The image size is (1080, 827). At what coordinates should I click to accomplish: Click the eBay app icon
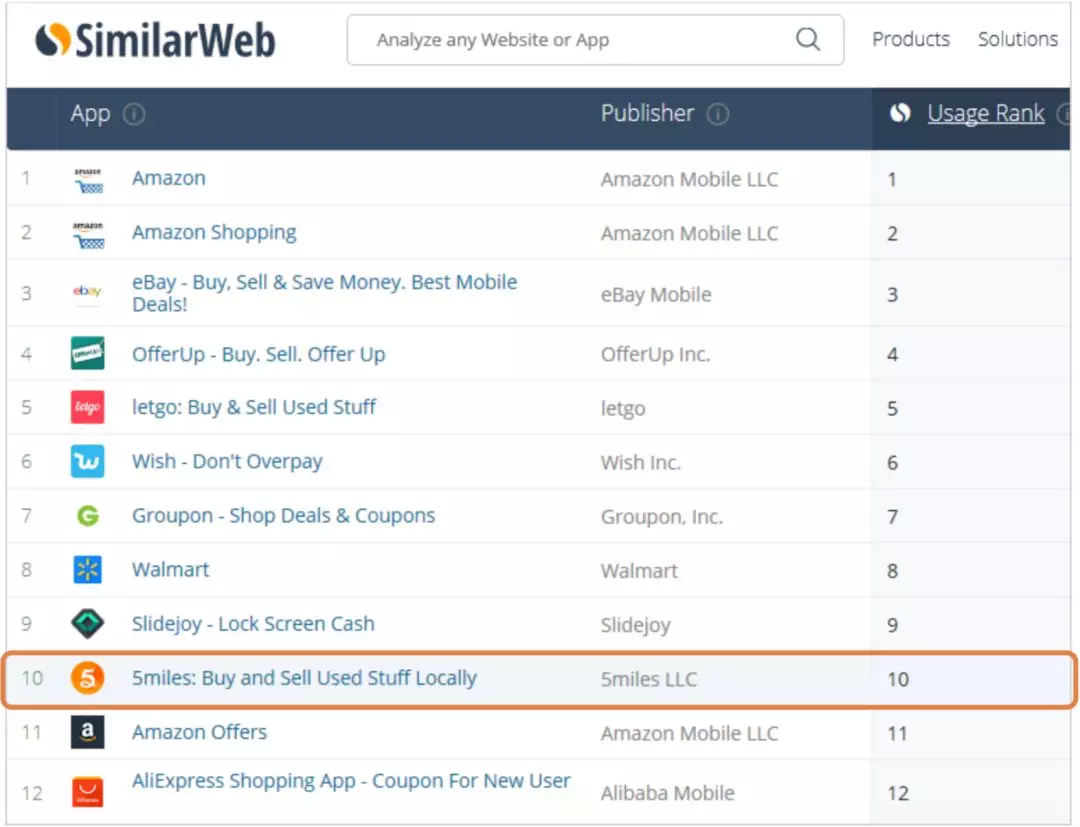pyautogui.click(x=87, y=292)
